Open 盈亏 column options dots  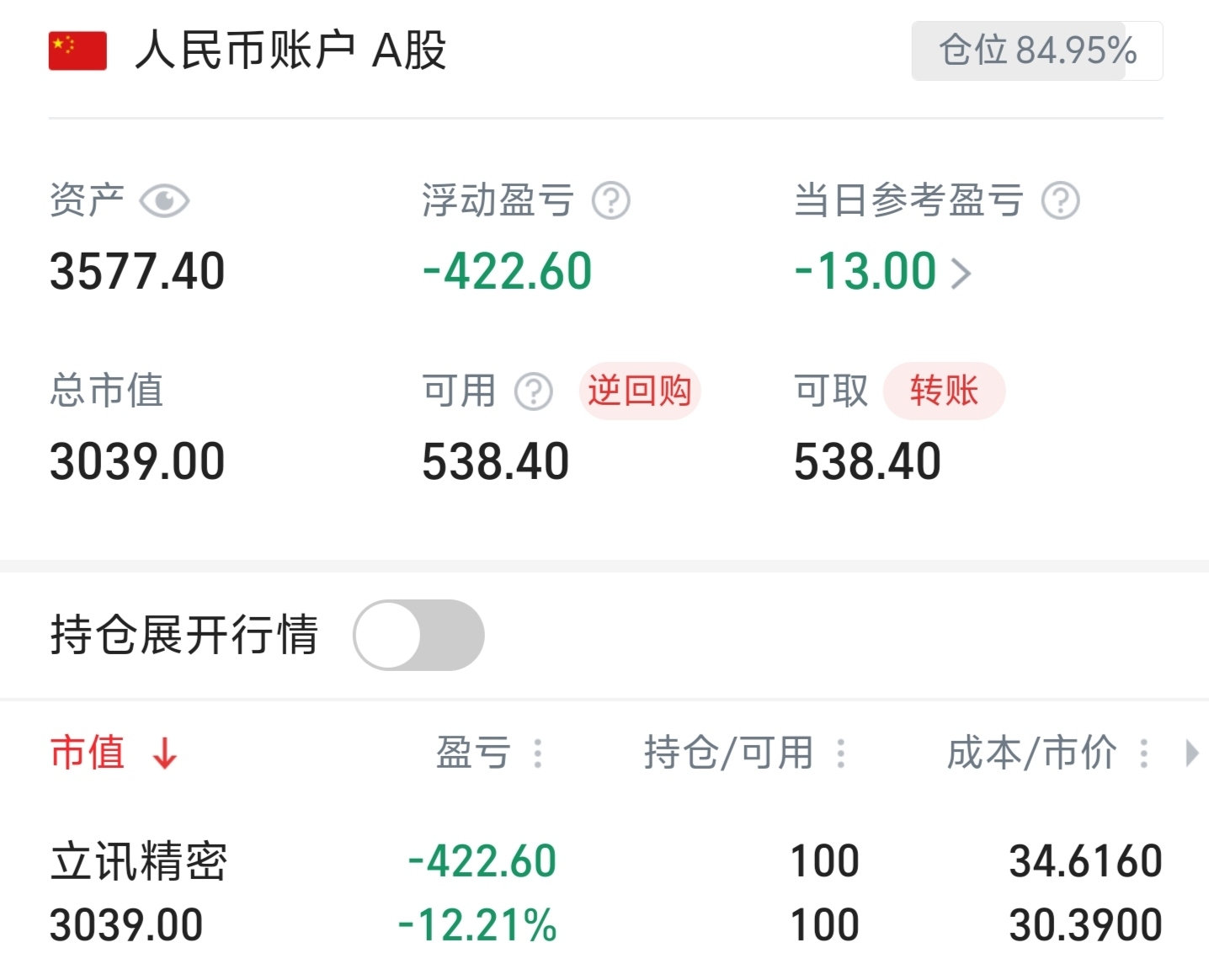click(x=538, y=753)
